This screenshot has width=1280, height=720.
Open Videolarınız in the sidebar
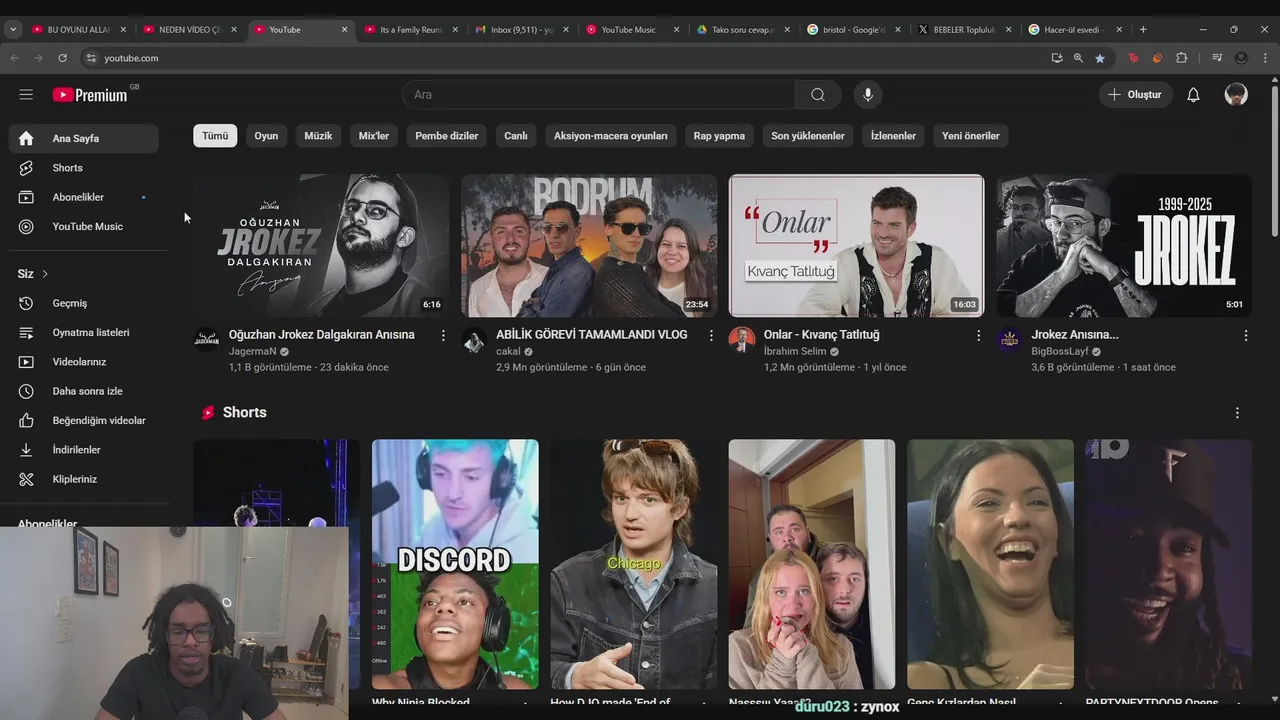(84, 362)
